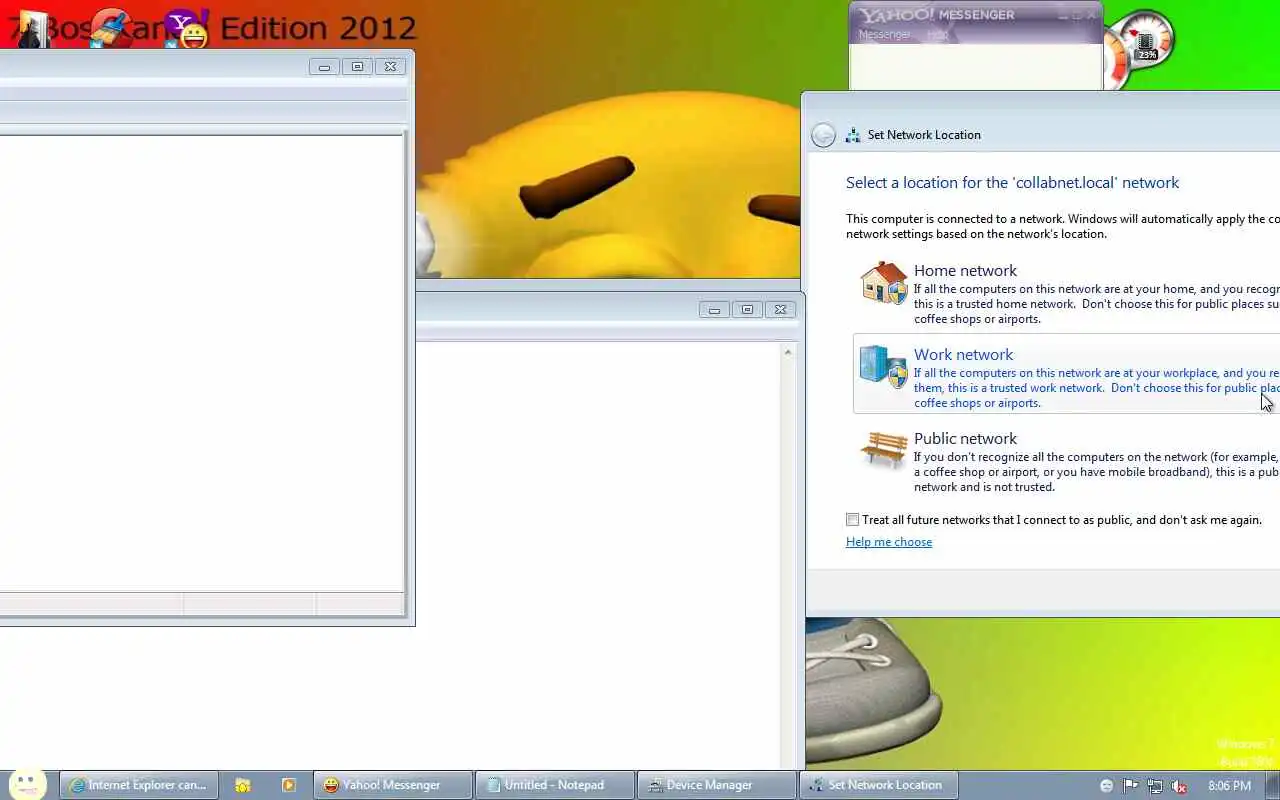Open the Yahoo! Messenger desktop shortcut

tap(186, 28)
